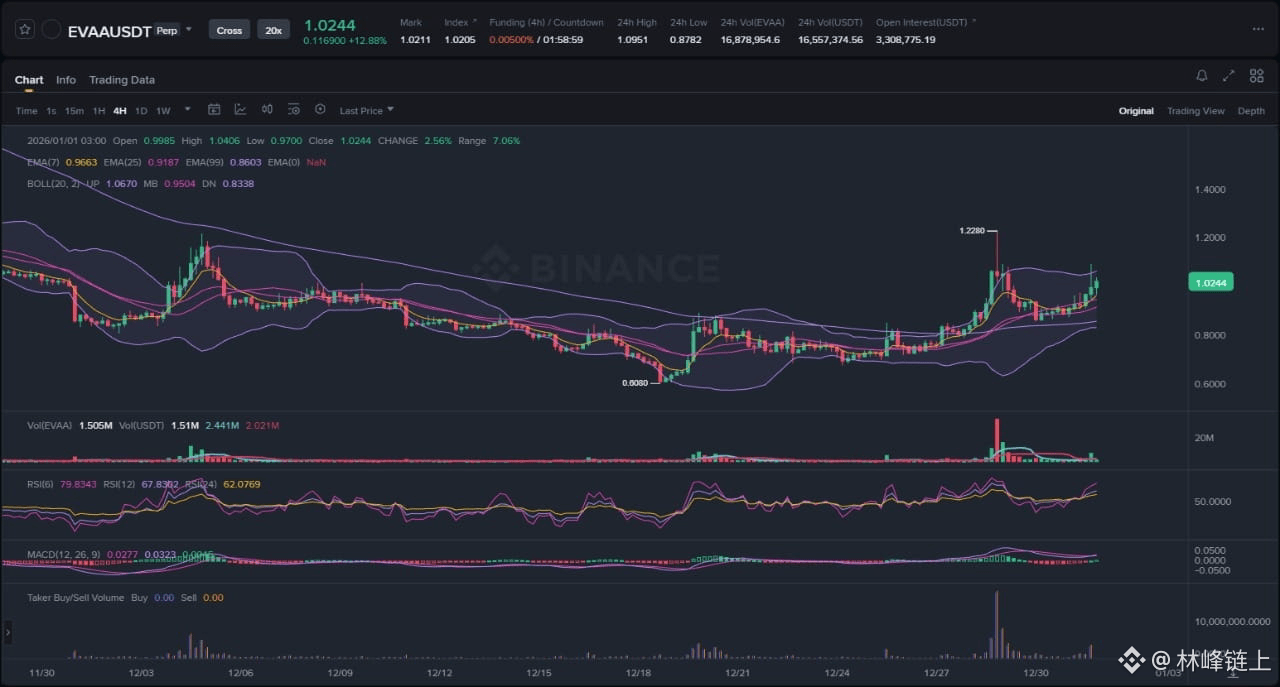Add EVAAUSDT to favorites with the star icon
1280x687 pixels.
(x=24, y=30)
